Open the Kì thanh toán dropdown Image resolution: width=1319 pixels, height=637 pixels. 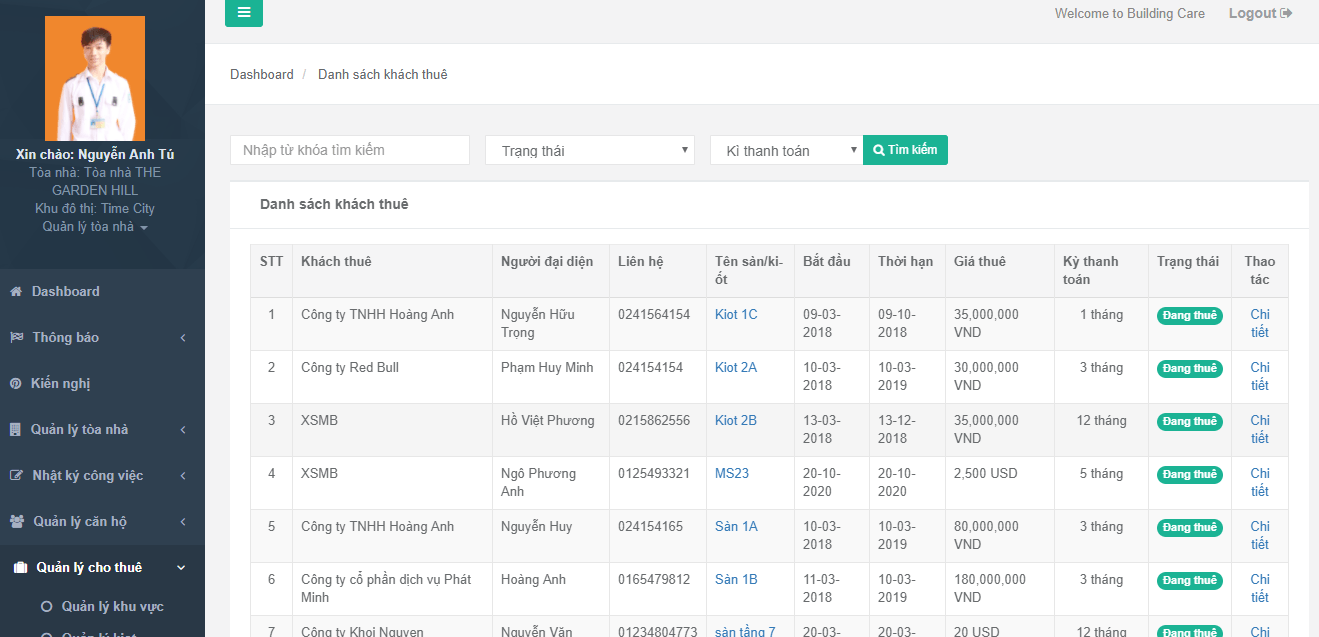(786, 150)
